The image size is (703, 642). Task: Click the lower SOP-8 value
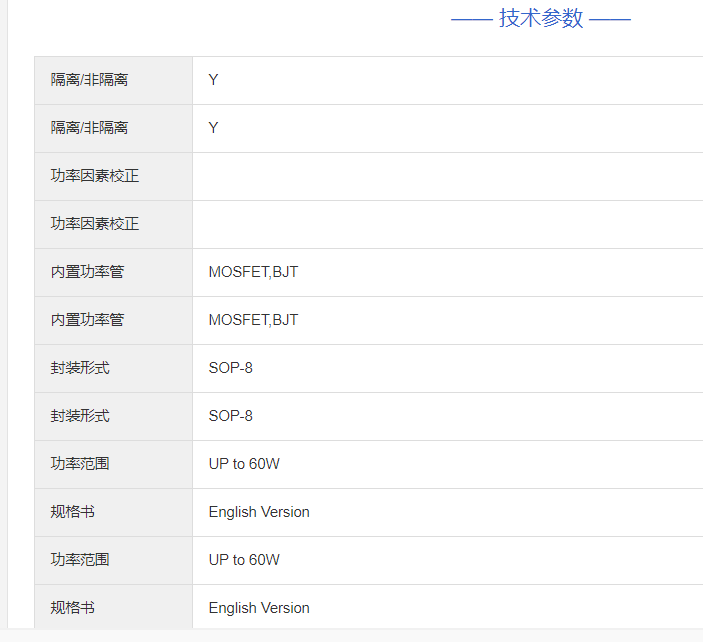click(230, 416)
